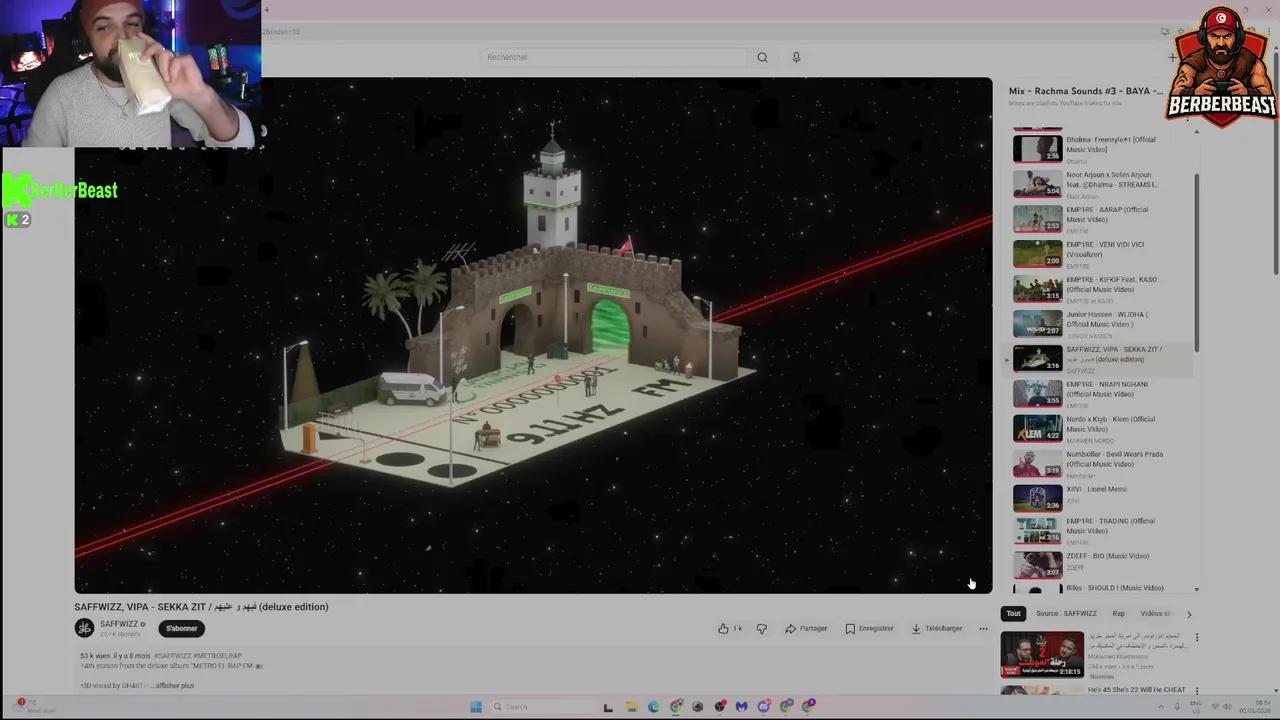
Task: Share the video via Partager
Action: (806, 628)
